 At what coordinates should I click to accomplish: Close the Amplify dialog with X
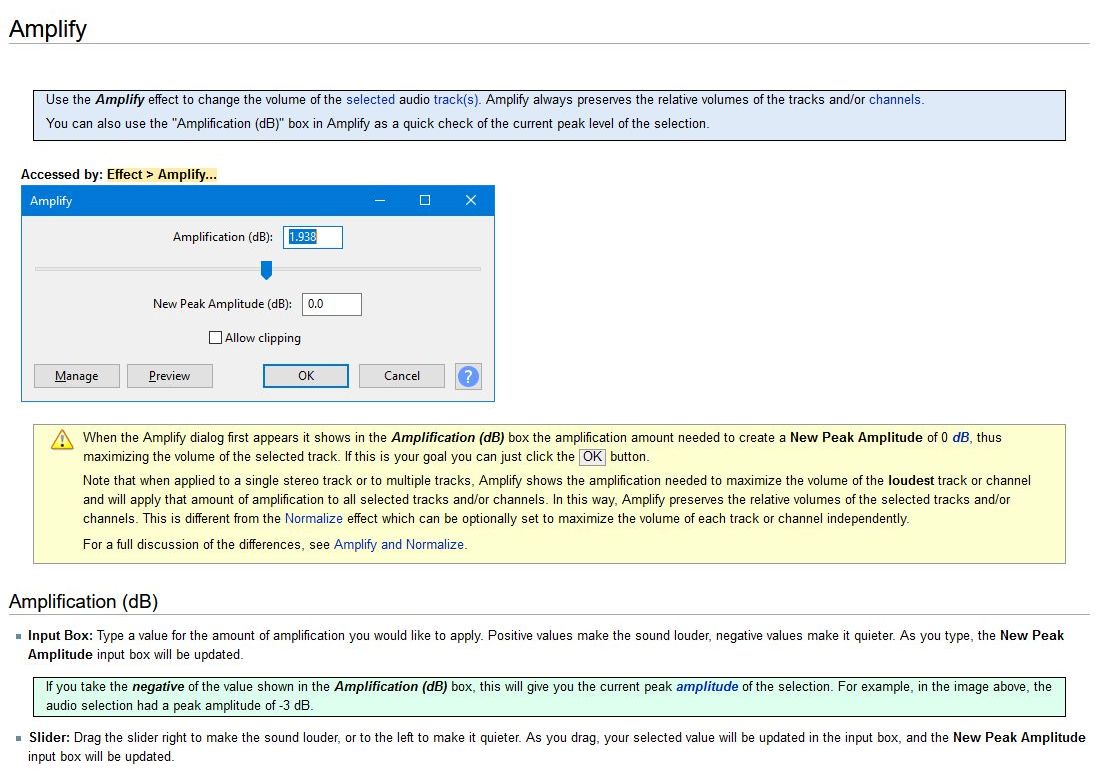(x=471, y=201)
